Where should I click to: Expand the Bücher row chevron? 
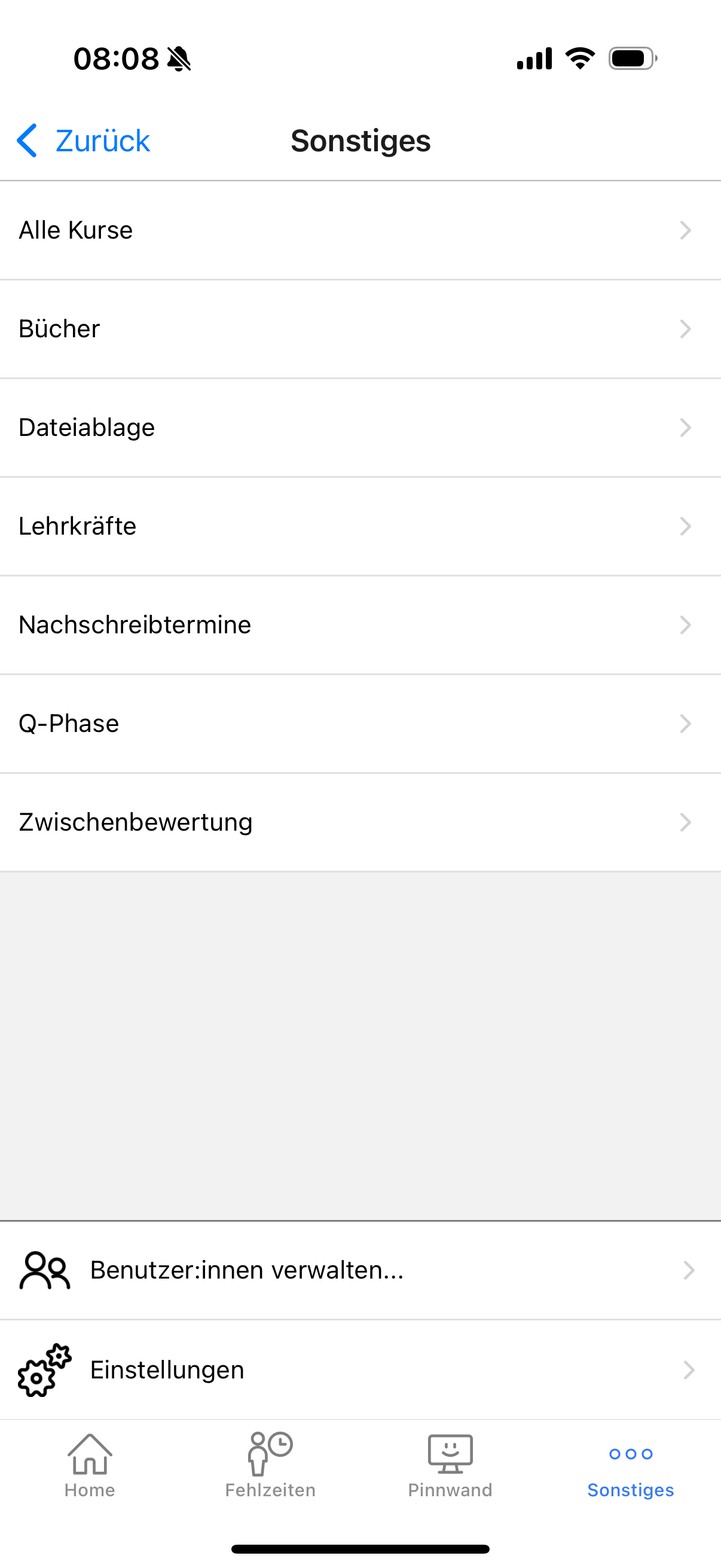pyautogui.click(x=686, y=329)
